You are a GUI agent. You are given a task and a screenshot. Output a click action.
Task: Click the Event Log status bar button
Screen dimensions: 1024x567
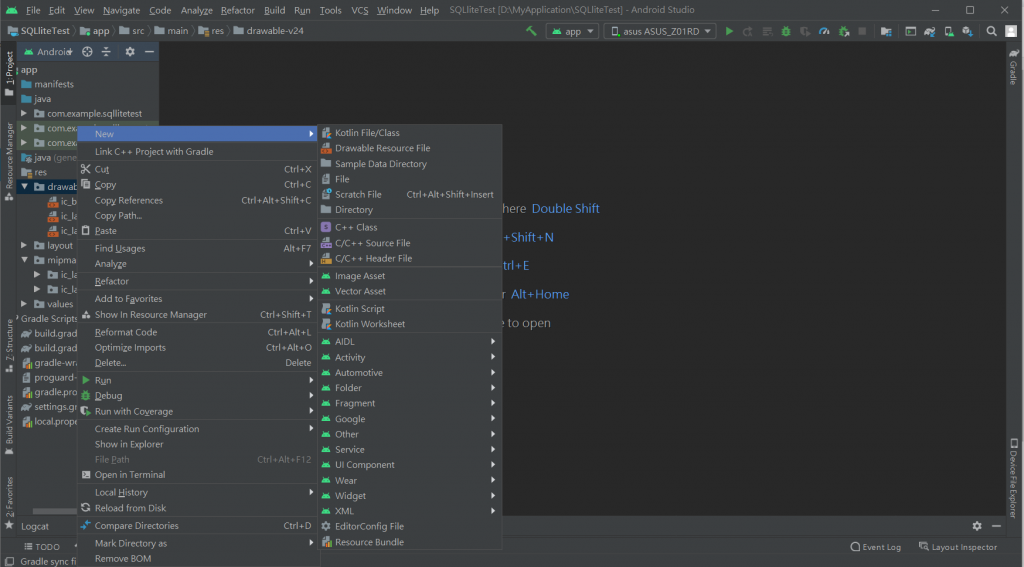pos(876,547)
